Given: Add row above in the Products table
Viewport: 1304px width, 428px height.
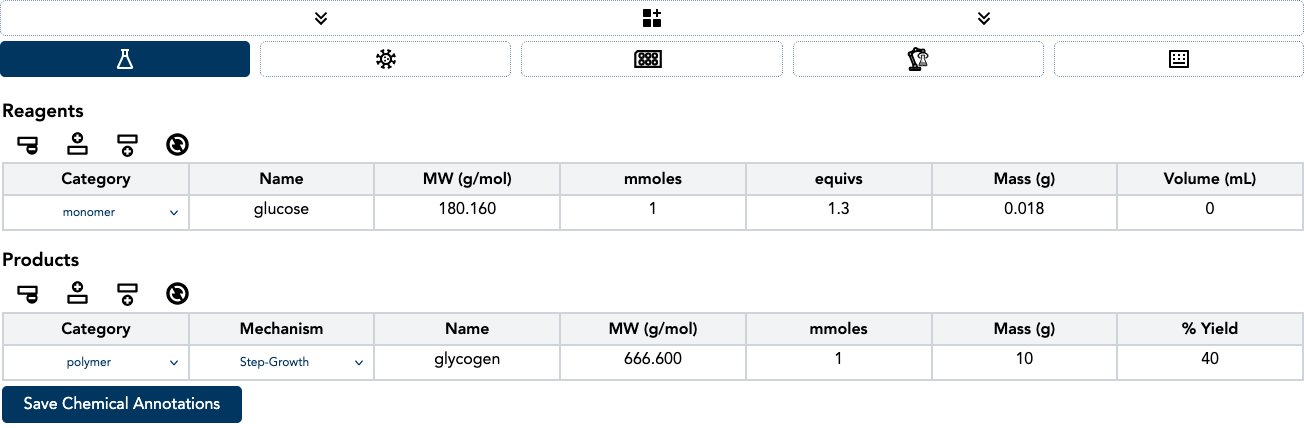Looking at the screenshot, I should coord(77,294).
